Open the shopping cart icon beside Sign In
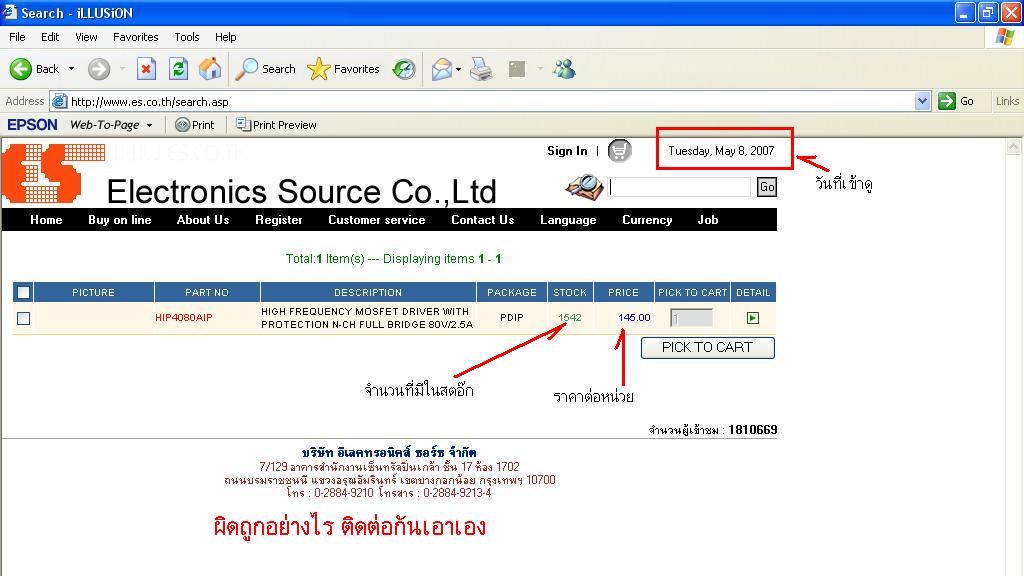This screenshot has height=576, width=1024. tap(619, 151)
